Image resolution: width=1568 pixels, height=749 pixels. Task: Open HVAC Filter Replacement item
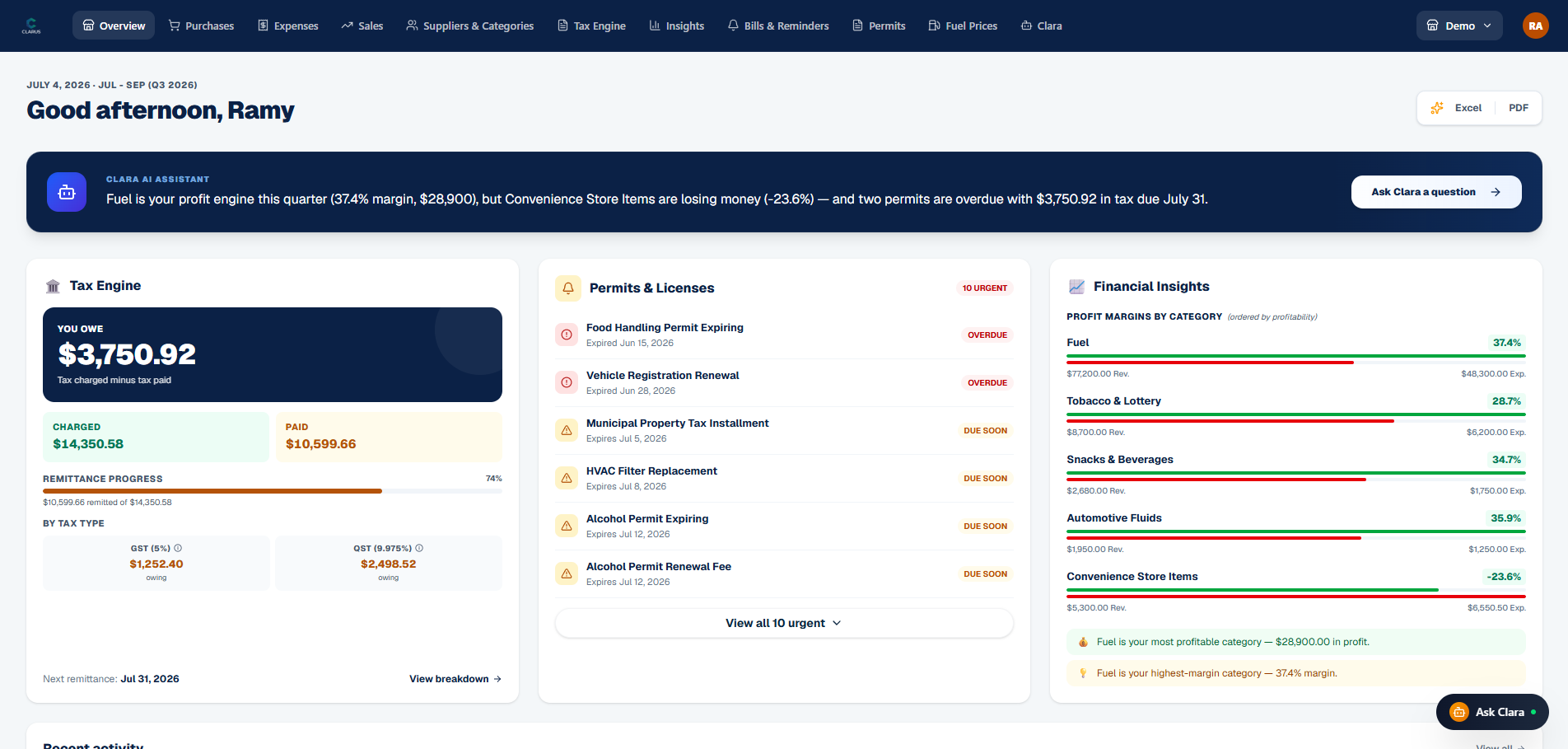click(x=784, y=478)
